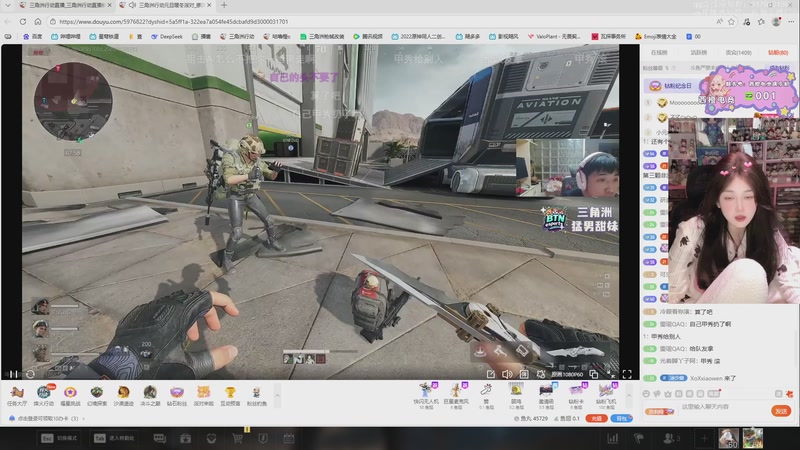Go to browser home page
This screenshot has height=450, width=800.
pyautogui.click(x=38, y=21)
